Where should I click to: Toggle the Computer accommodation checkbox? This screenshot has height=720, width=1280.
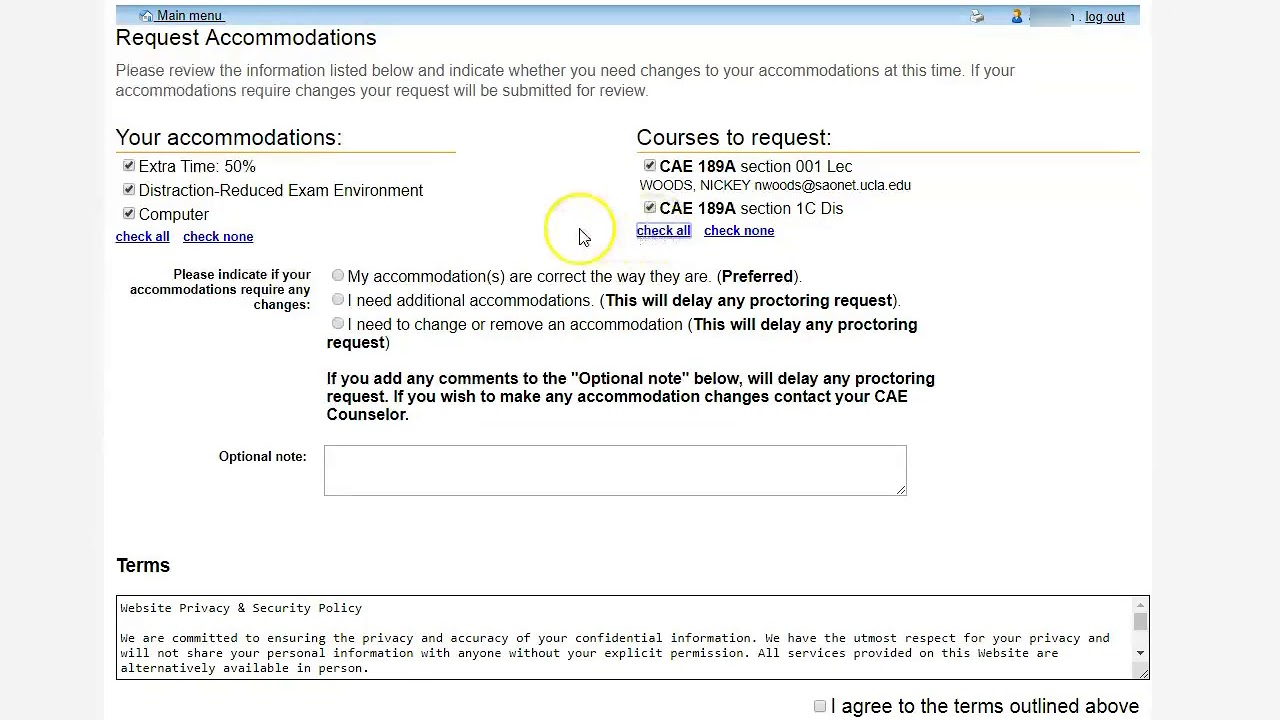pyautogui.click(x=129, y=213)
